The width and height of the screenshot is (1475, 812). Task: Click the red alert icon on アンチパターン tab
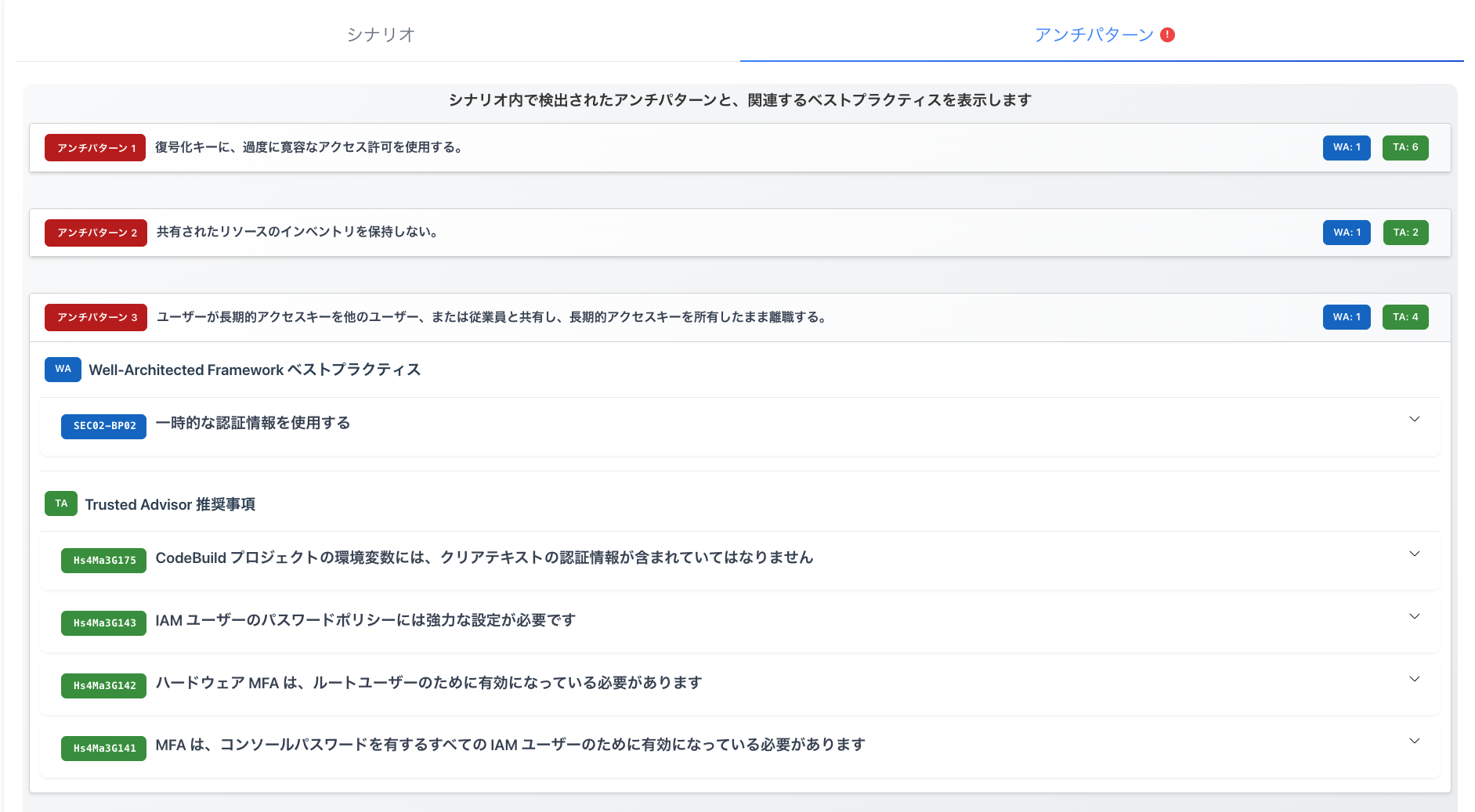tap(1167, 34)
